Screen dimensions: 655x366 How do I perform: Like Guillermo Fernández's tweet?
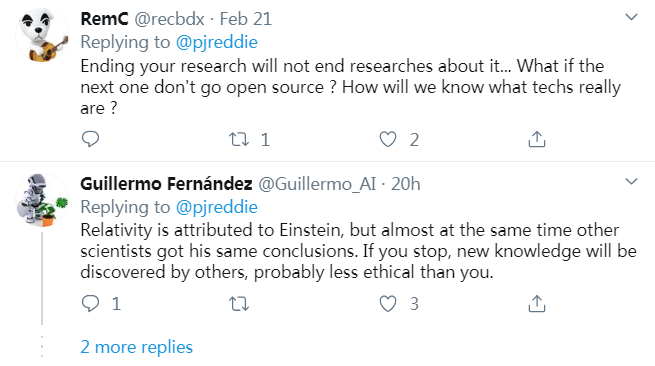[x=388, y=304]
